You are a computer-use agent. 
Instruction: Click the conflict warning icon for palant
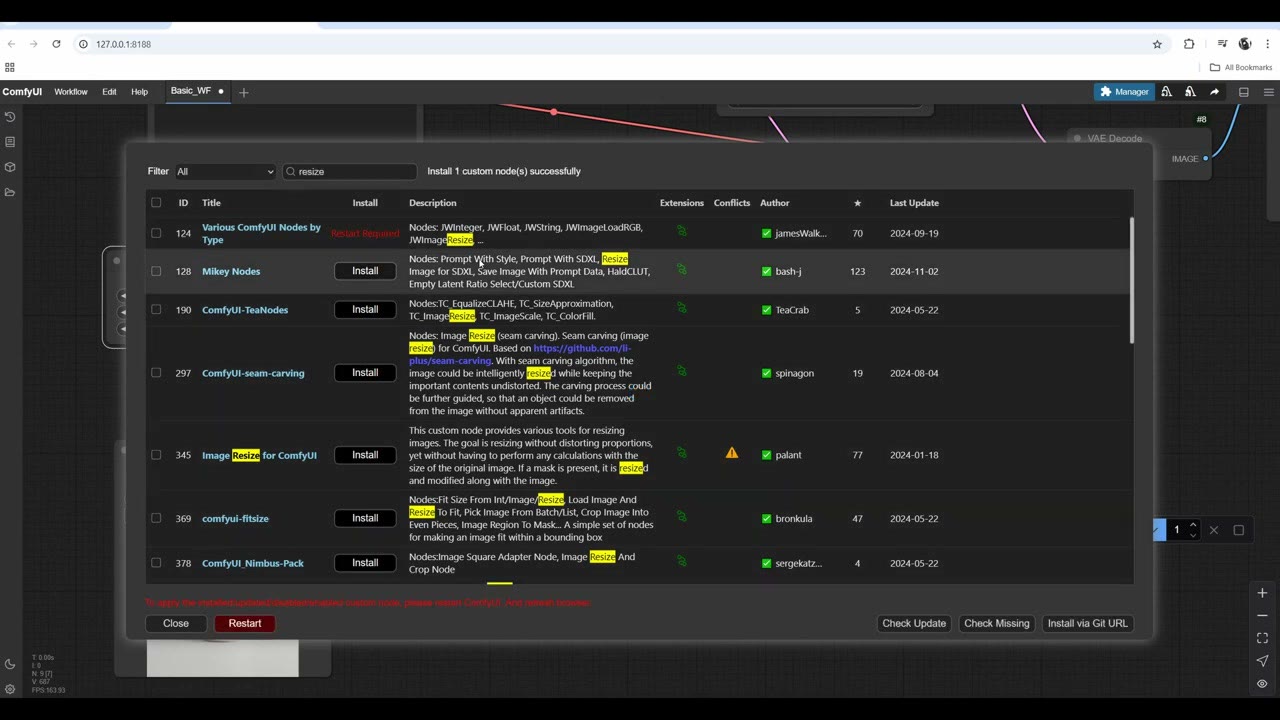732,454
